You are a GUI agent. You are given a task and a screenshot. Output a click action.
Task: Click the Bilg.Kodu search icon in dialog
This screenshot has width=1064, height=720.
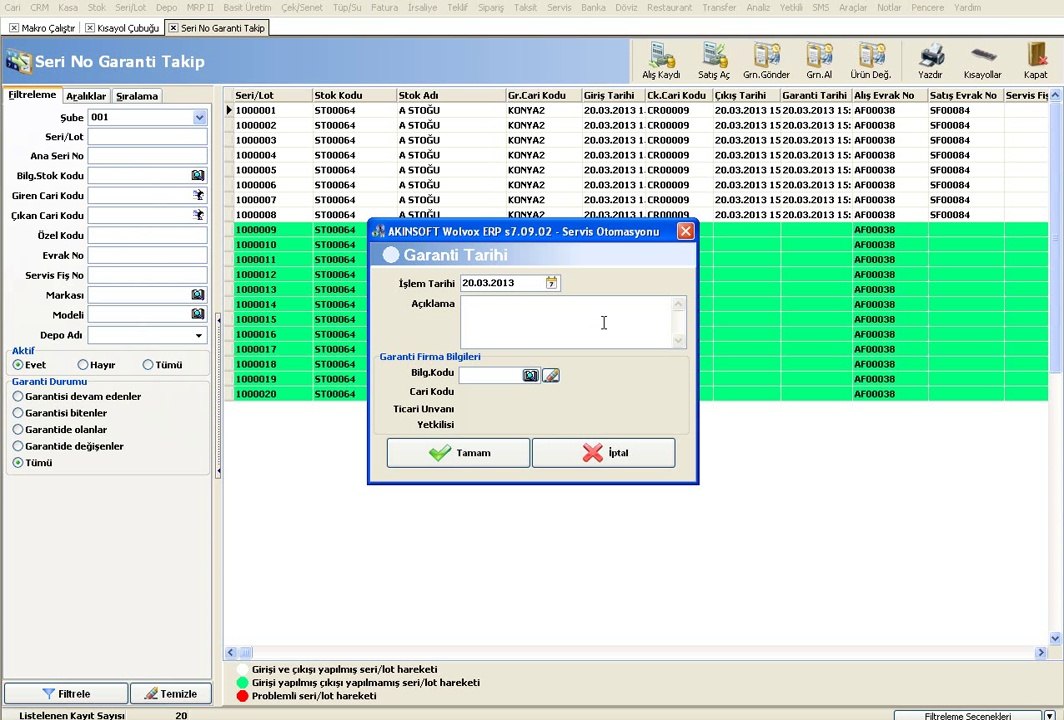531,375
